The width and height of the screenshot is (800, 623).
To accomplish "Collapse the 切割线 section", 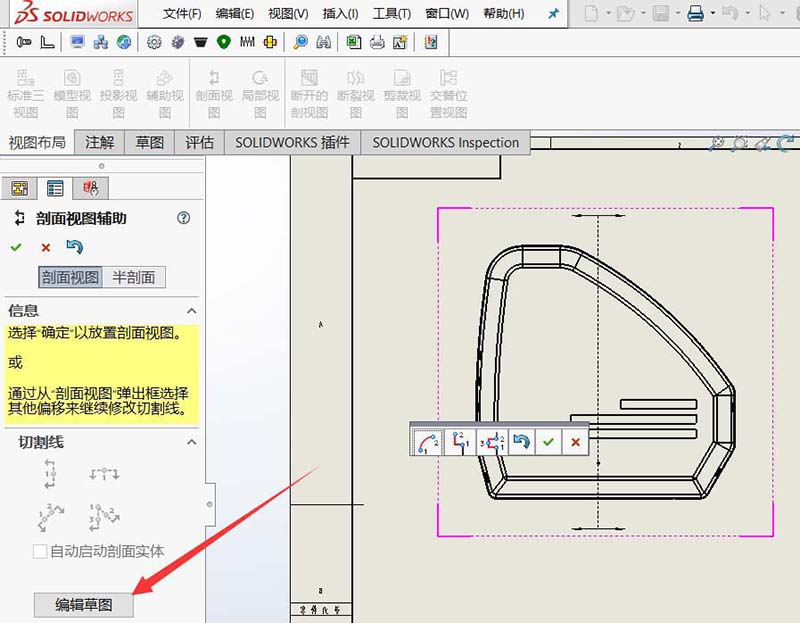I will coord(191,442).
